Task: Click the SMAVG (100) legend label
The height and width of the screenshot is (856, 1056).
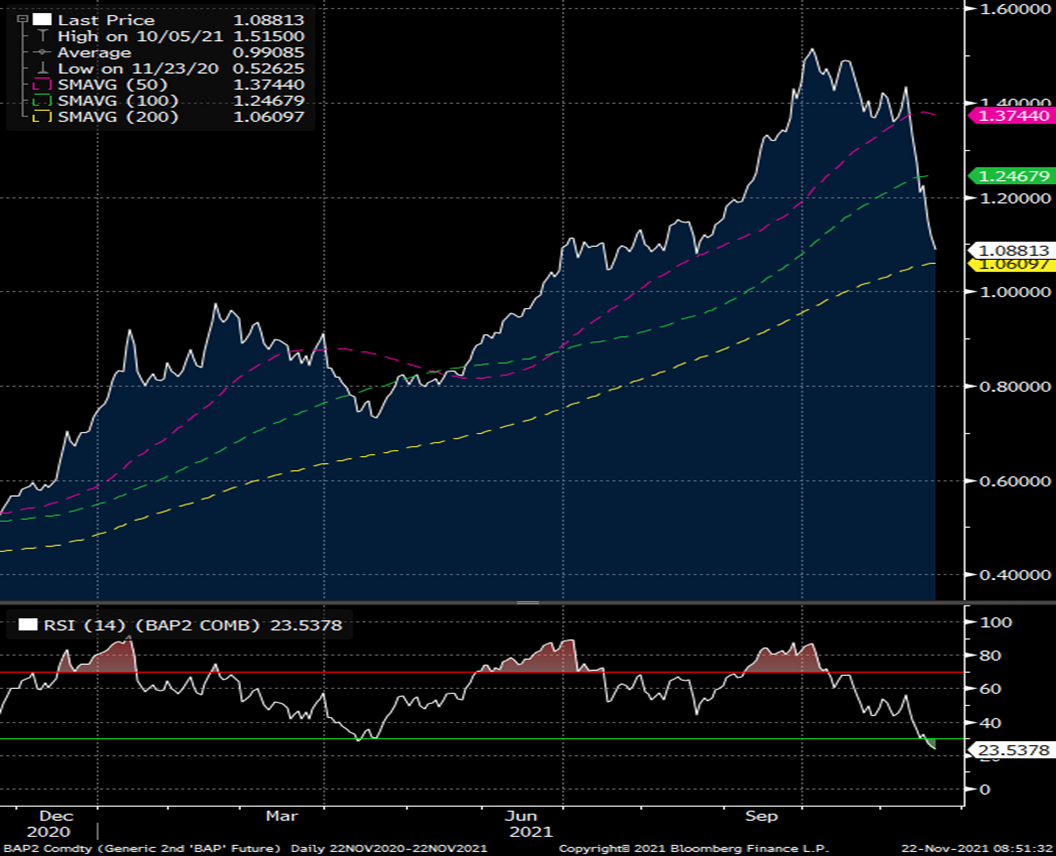Action: pos(119,101)
